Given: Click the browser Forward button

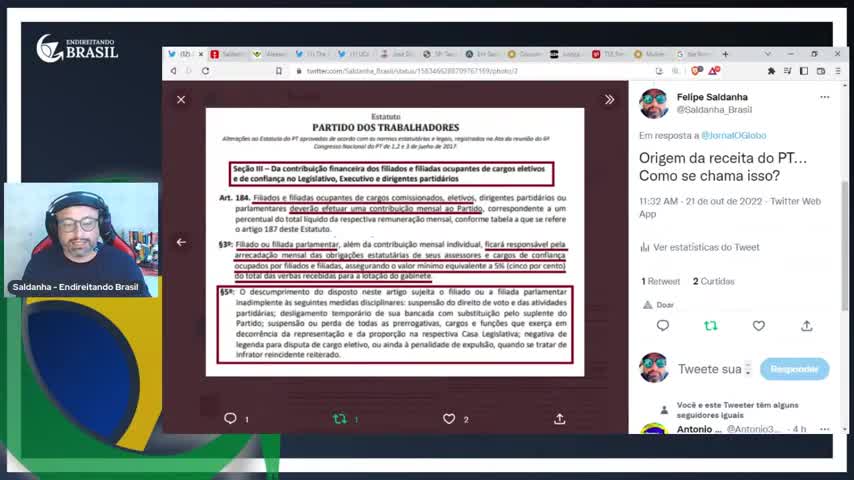Looking at the screenshot, I should click(189, 71).
